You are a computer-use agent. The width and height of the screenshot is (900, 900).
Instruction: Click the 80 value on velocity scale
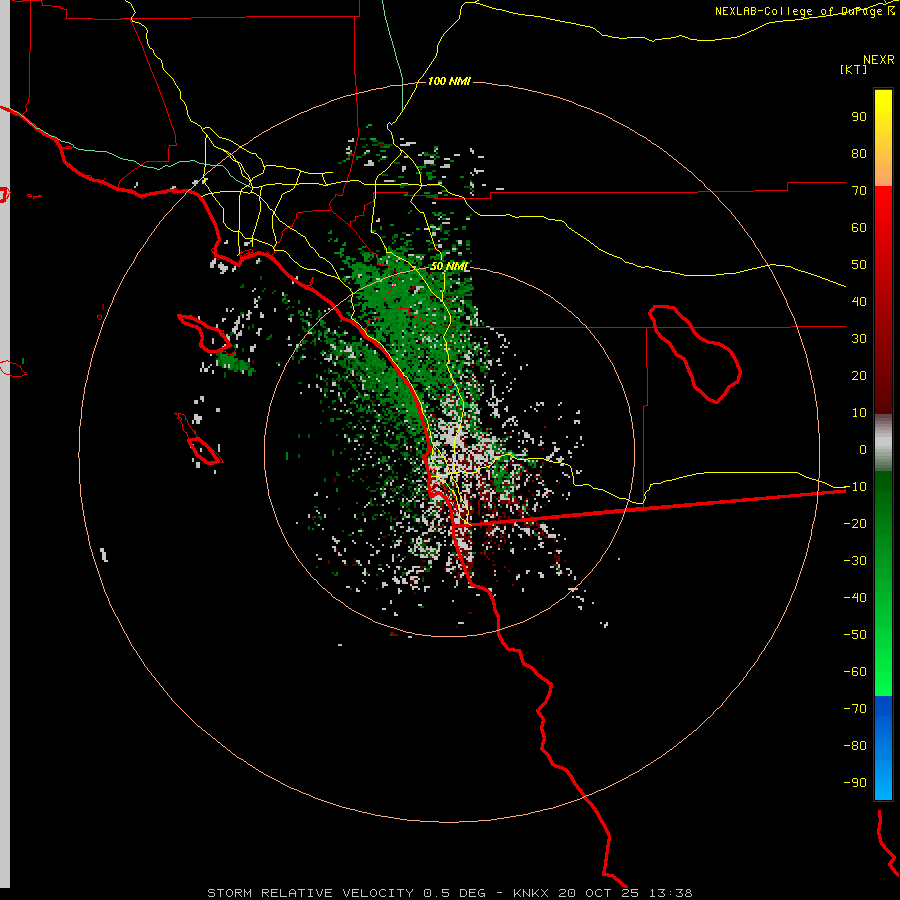859,153
